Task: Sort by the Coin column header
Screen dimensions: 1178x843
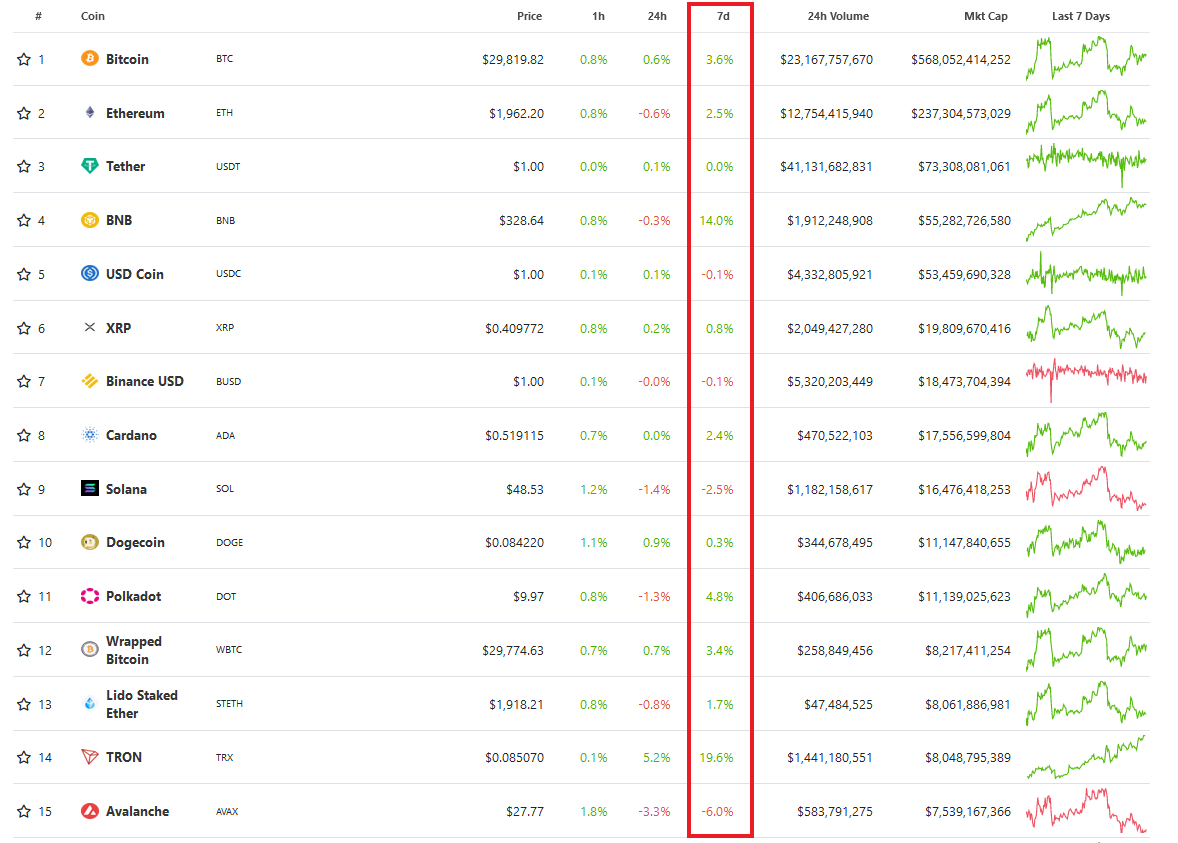Action: [x=92, y=16]
